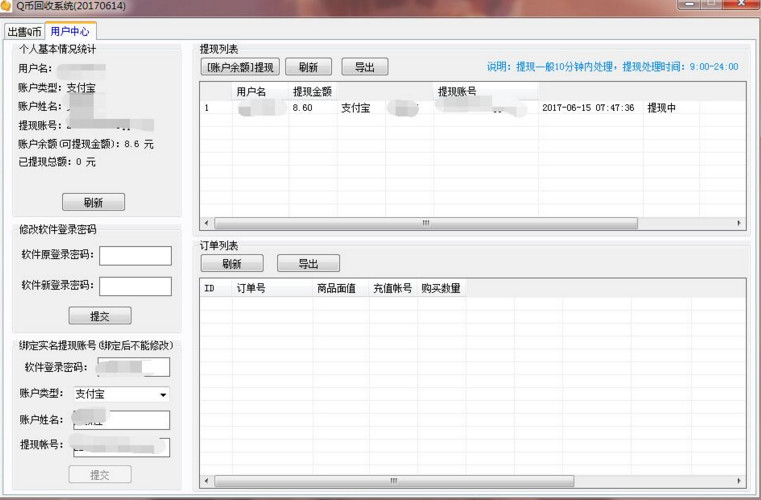This screenshot has height=500, width=761.
Task: Select the 用户中心 tab
Action: [x=70, y=32]
